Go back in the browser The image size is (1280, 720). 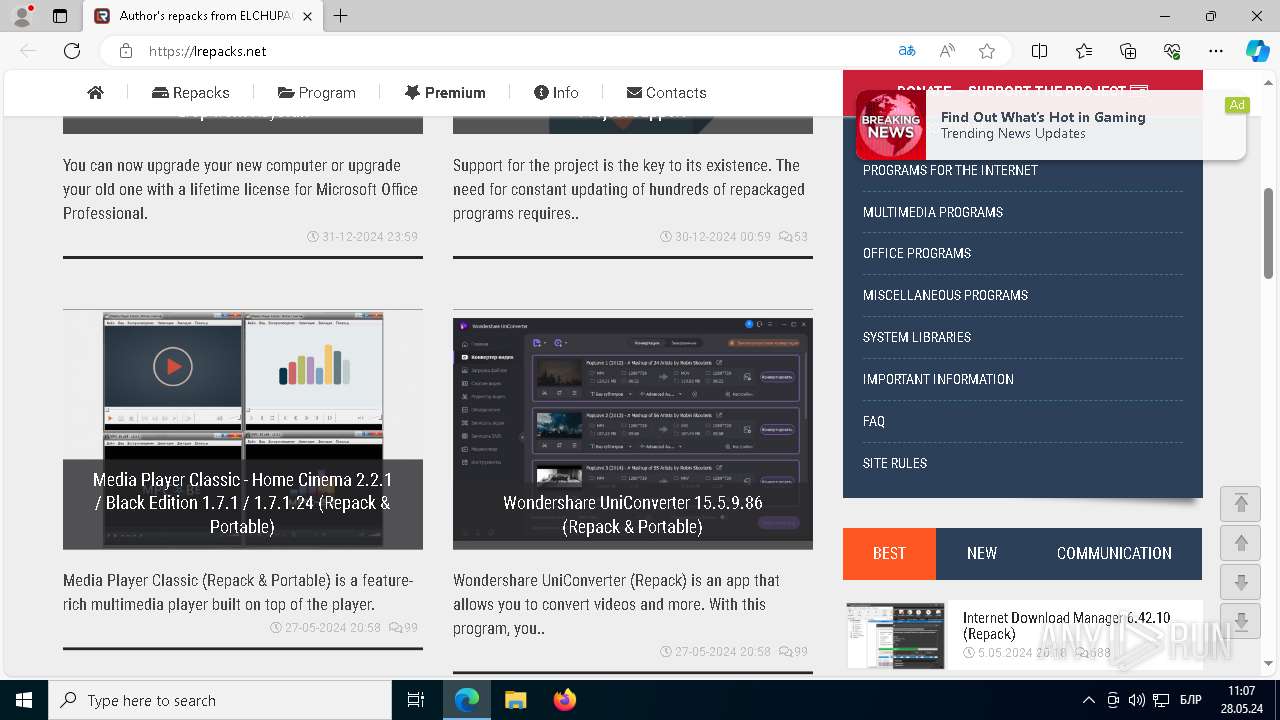(x=28, y=51)
